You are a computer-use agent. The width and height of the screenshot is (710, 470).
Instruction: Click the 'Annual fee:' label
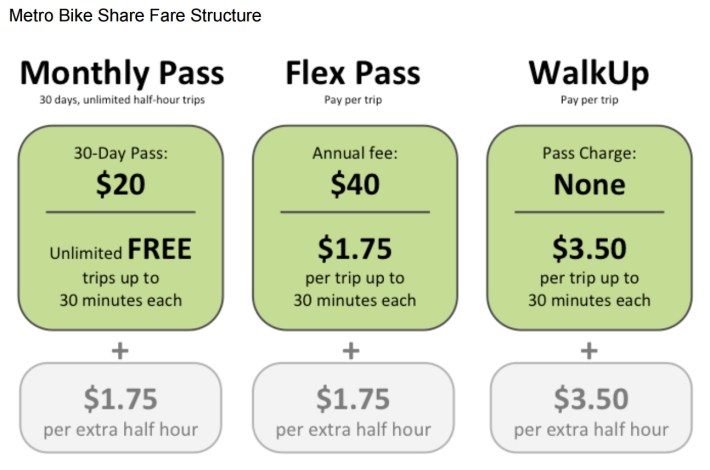coord(355,153)
